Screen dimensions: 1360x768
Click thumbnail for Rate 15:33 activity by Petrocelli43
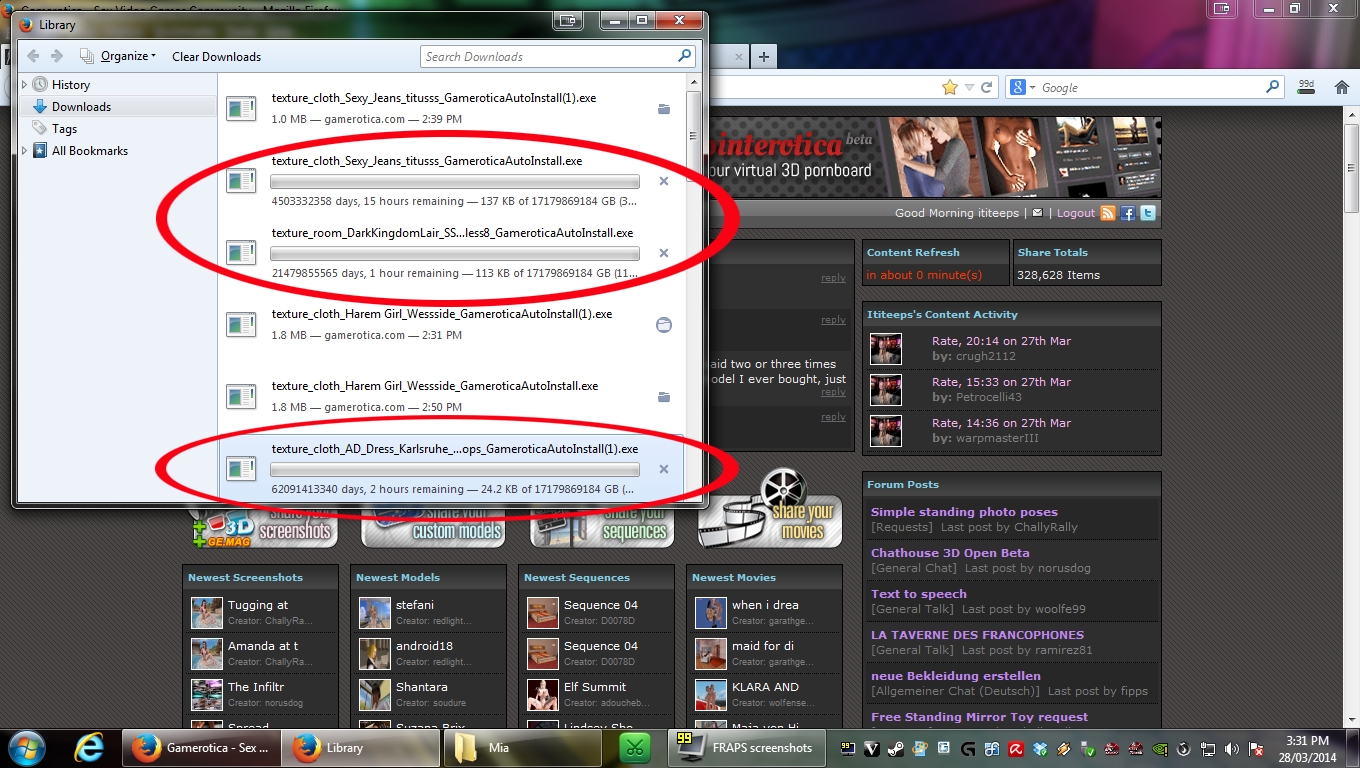click(x=886, y=389)
